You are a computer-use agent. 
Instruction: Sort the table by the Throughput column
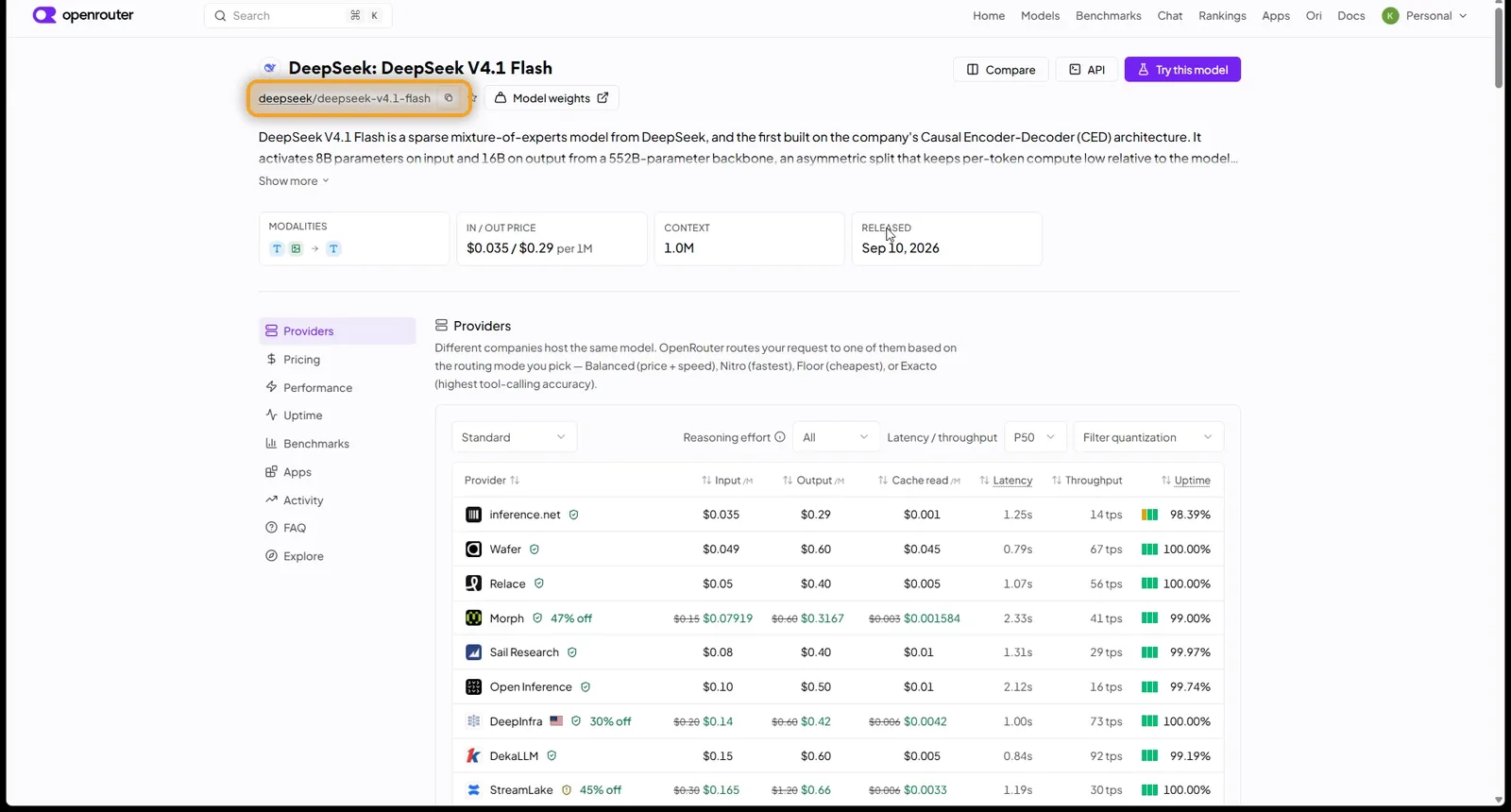pos(1087,481)
